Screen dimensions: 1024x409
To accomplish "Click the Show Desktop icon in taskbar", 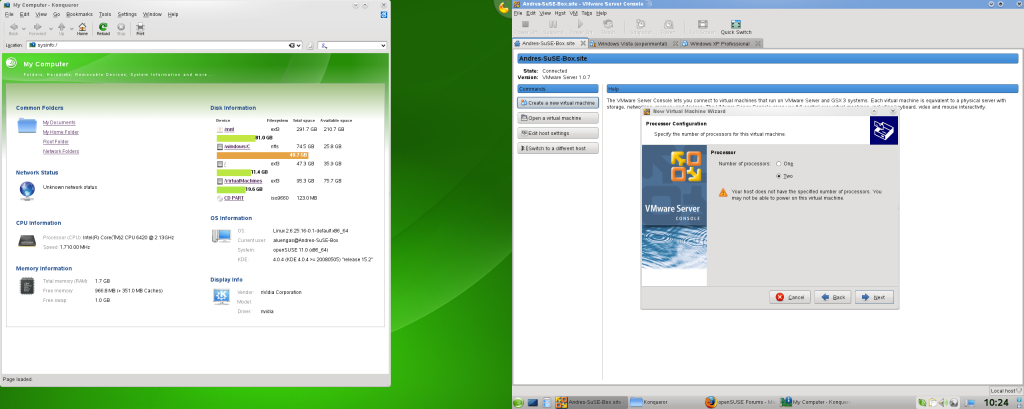I will tap(532, 402).
